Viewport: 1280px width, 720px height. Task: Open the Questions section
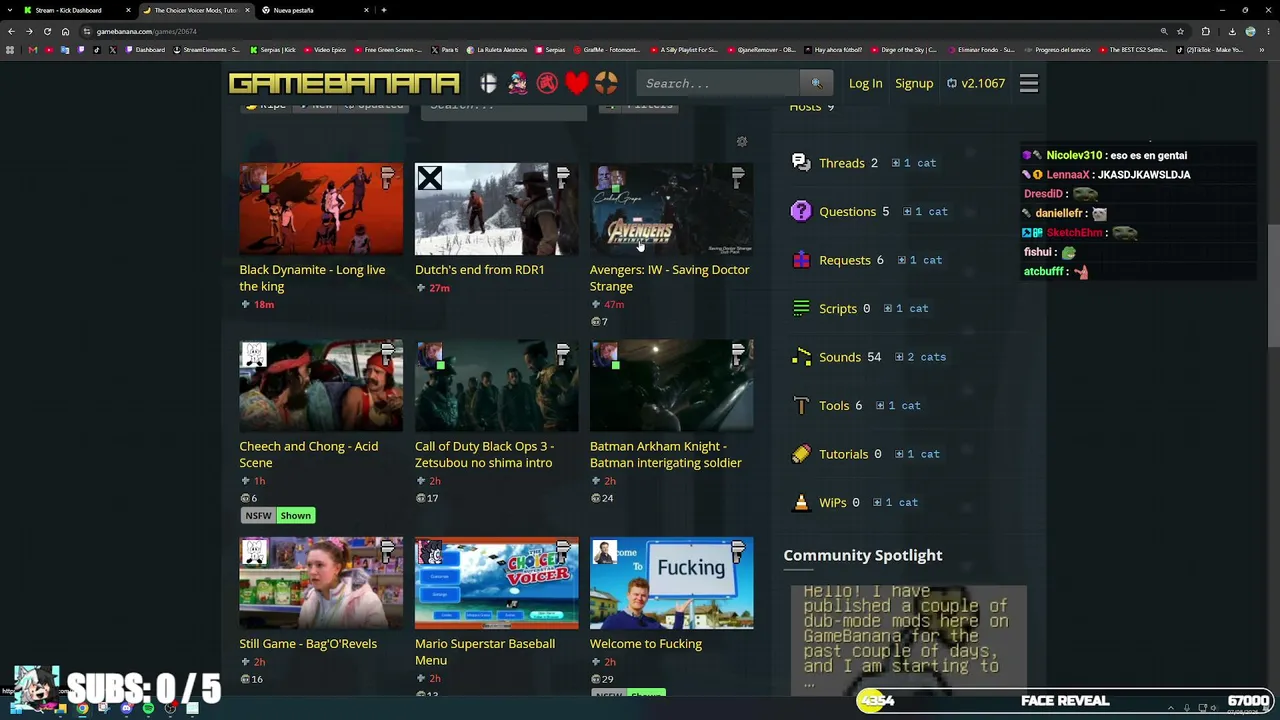click(847, 211)
